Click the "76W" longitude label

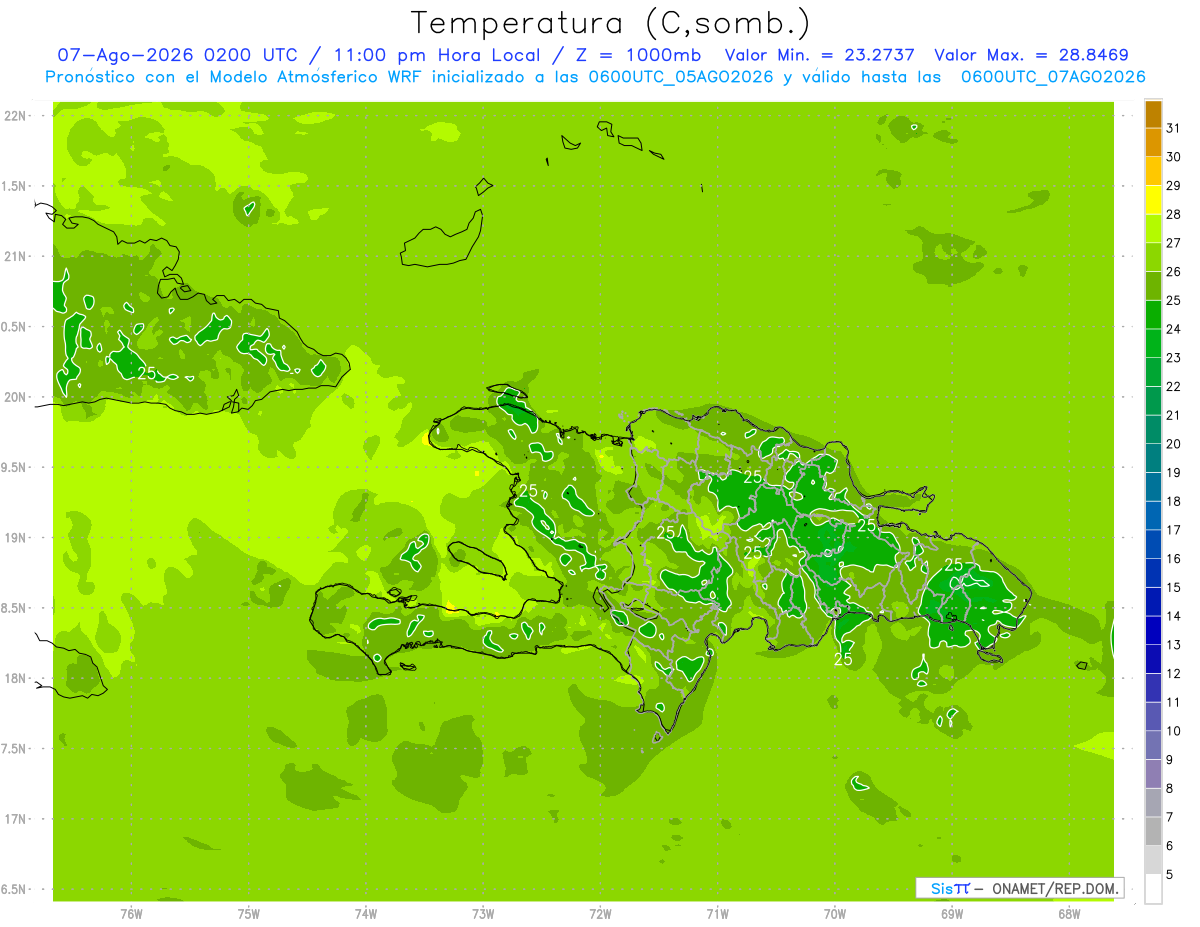[131, 913]
